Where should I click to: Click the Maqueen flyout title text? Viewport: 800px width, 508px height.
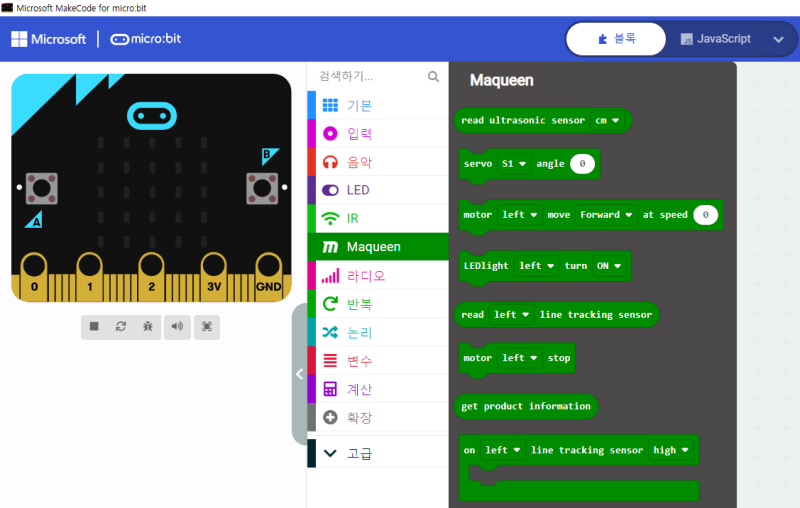click(x=502, y=80)
